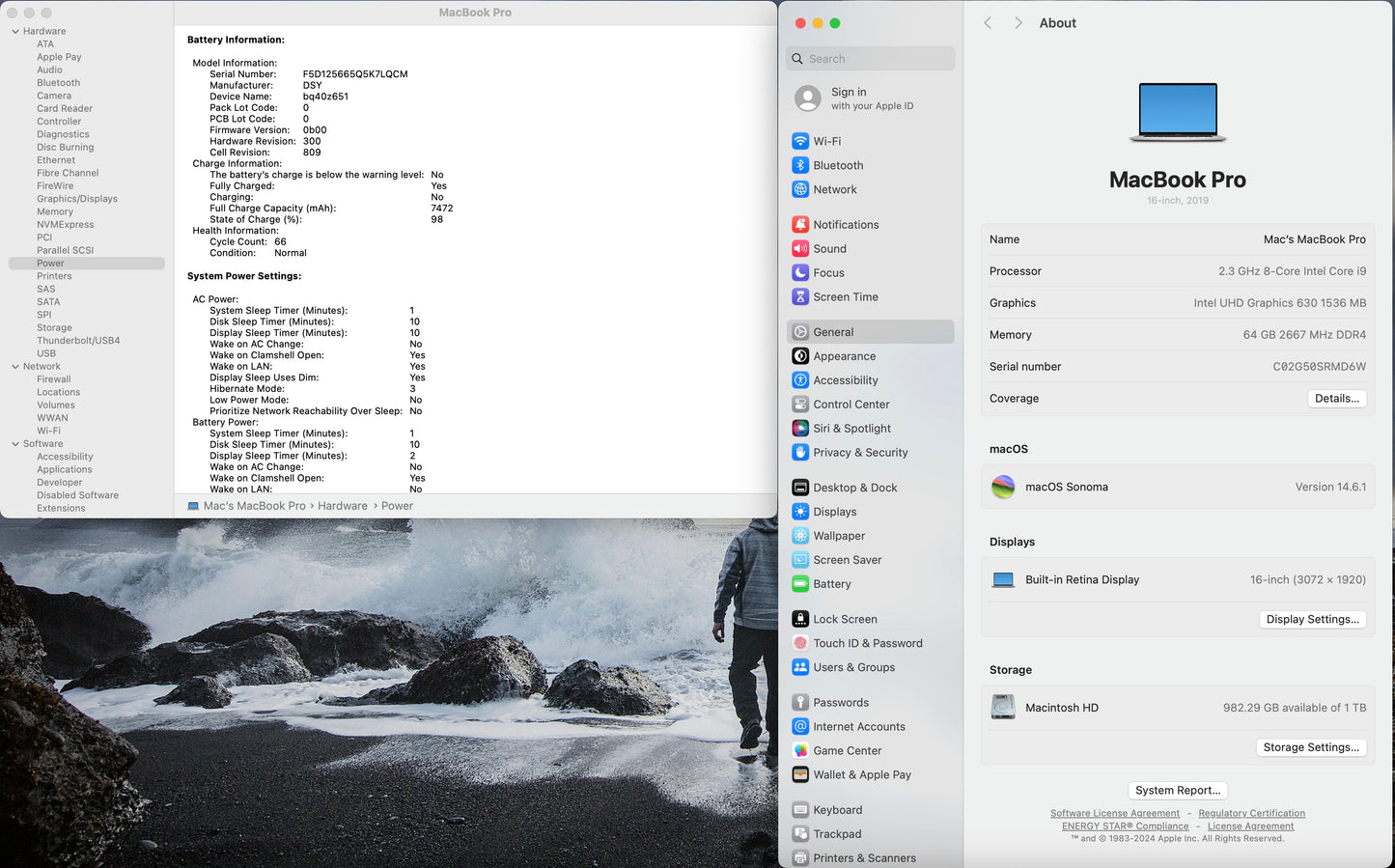Image resolution: width=1395 pixels, height=868 pixels.
Task: Click the Bluetooth icon in System Settings
Action: pyautogui.click(x=800, y=165)
